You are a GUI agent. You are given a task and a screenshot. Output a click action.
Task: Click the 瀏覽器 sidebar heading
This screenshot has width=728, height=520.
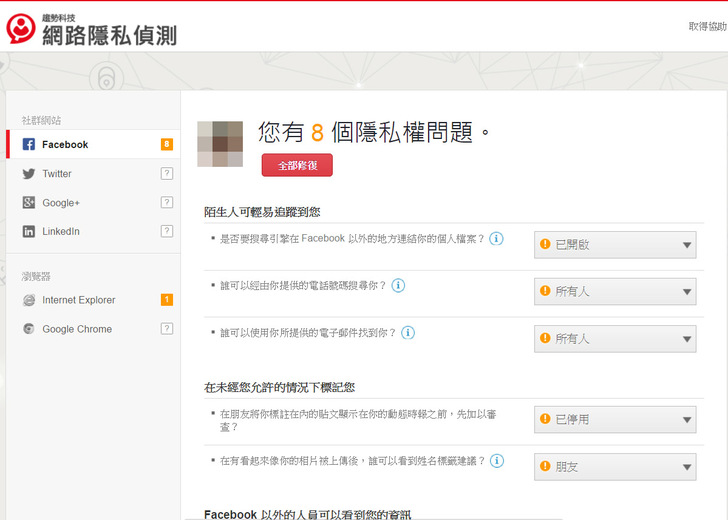click(36, 276)
